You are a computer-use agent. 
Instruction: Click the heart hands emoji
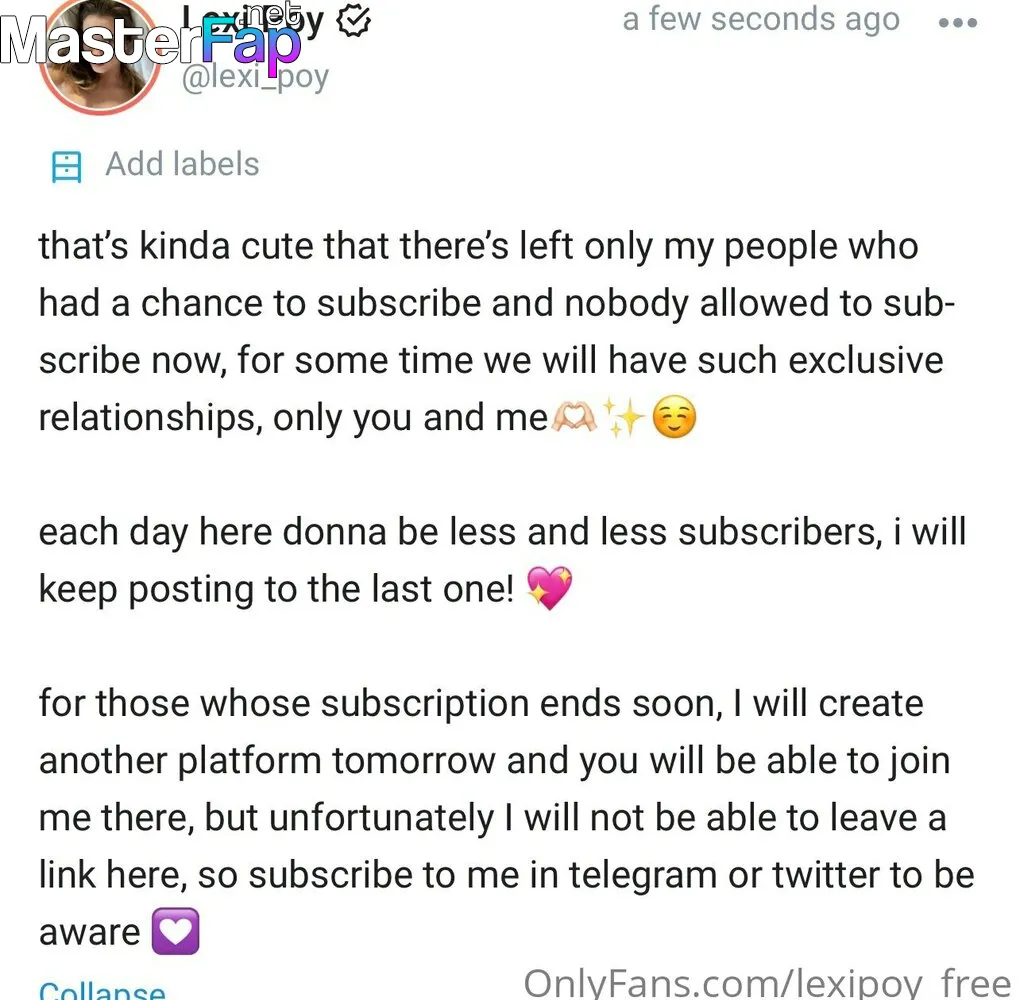(573, 416)
